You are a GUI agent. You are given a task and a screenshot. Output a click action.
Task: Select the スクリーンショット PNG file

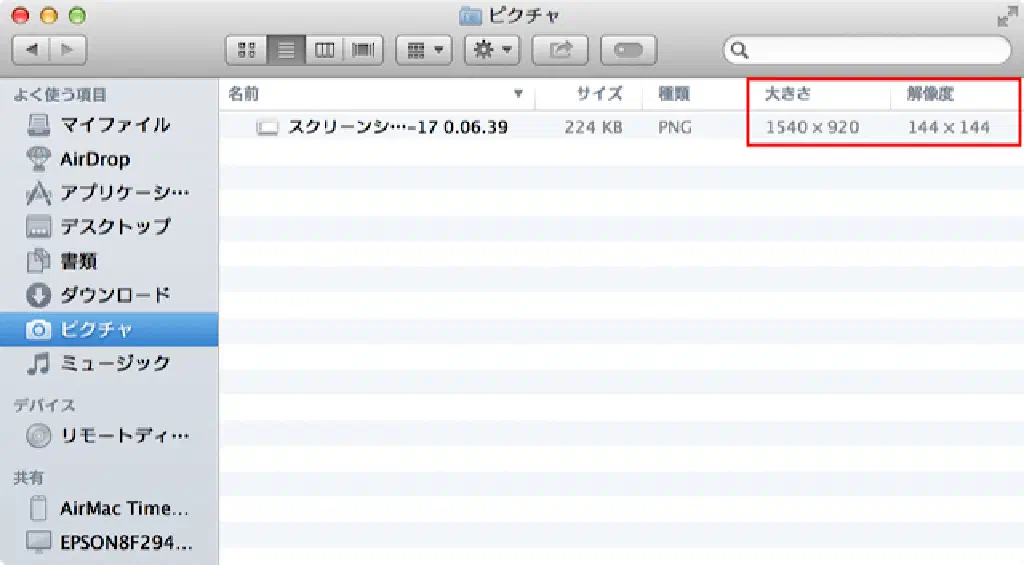click(396, 127)
